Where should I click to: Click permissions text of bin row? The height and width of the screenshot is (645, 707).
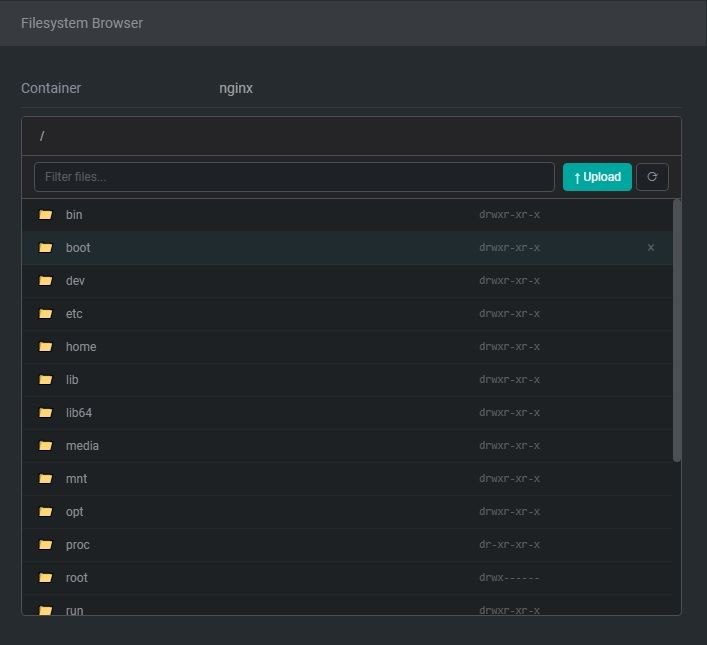tap(510, 215)
